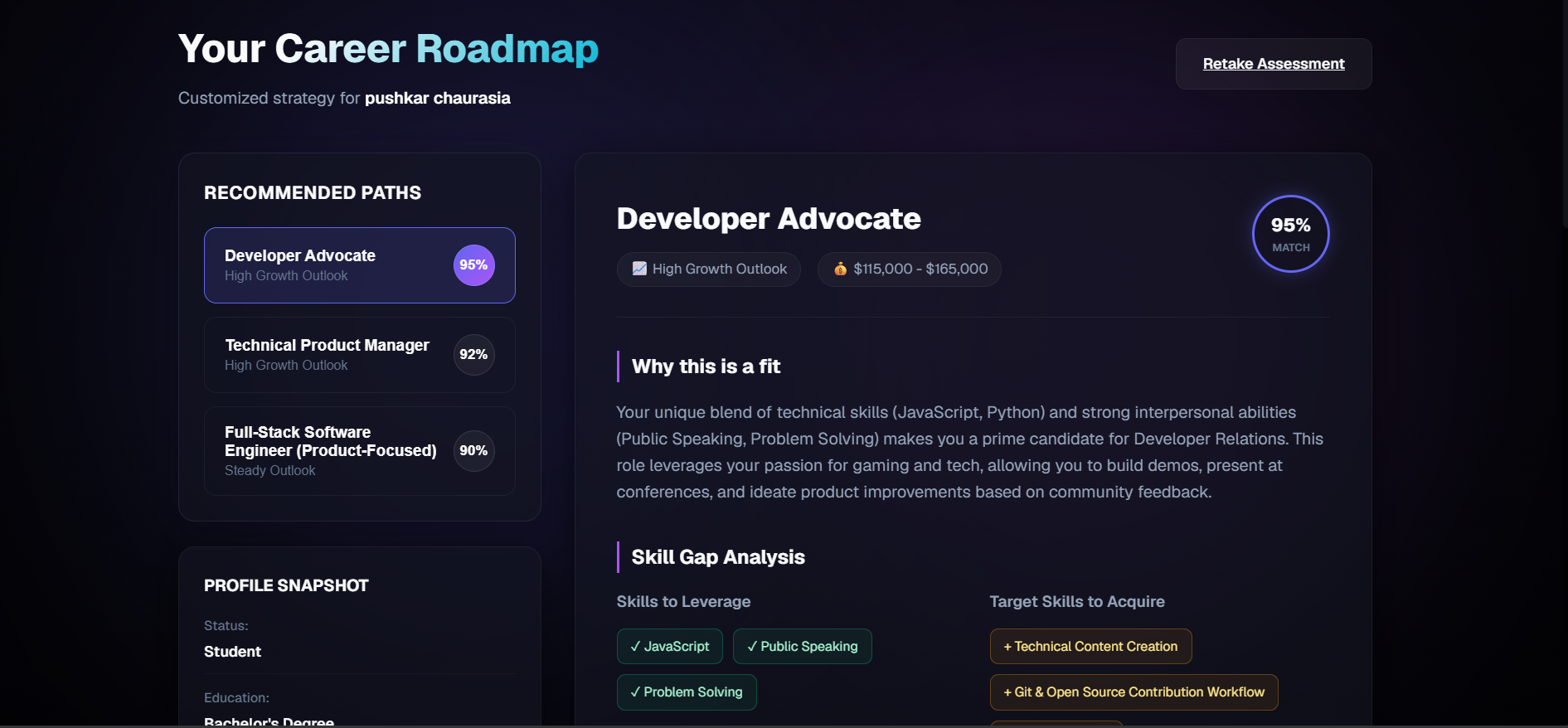
Task: Click the 95% MATCH circle indicator
Action: [x=1290, y=234]
